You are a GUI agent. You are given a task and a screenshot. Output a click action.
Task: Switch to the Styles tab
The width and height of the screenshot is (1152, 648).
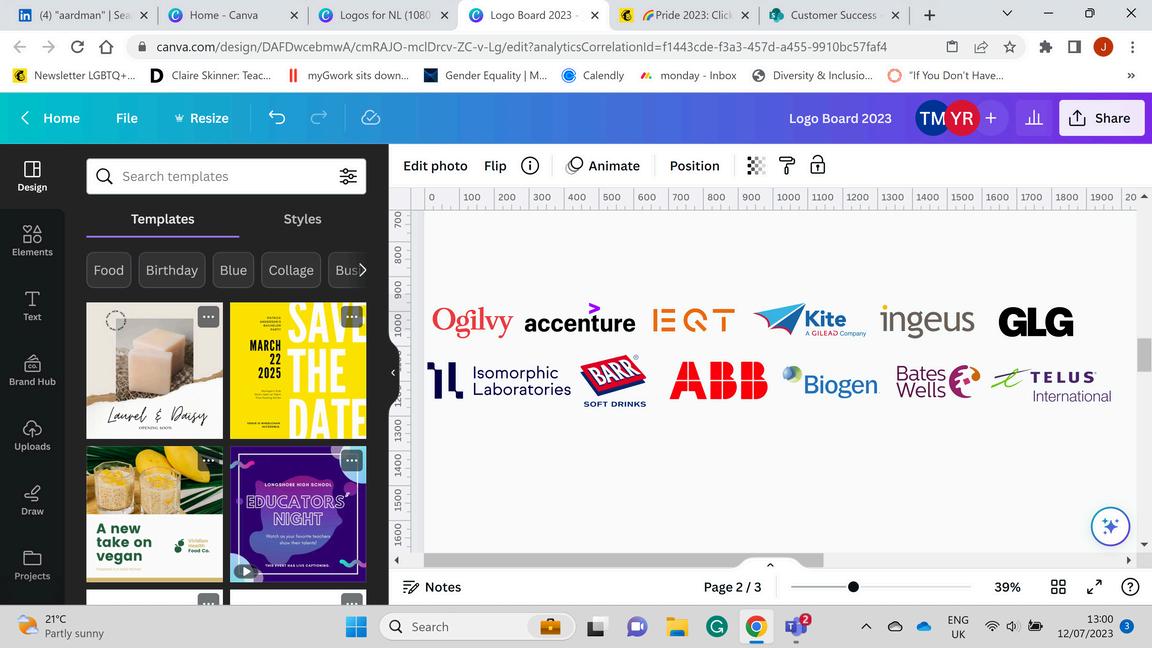tap(302, 219)
